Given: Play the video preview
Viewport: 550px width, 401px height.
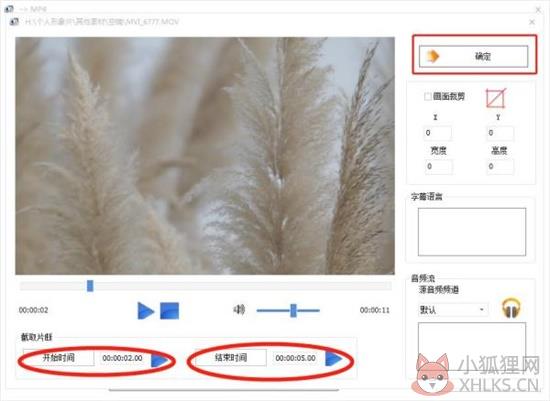Looking at the screenshot, I should coord(145,310).
